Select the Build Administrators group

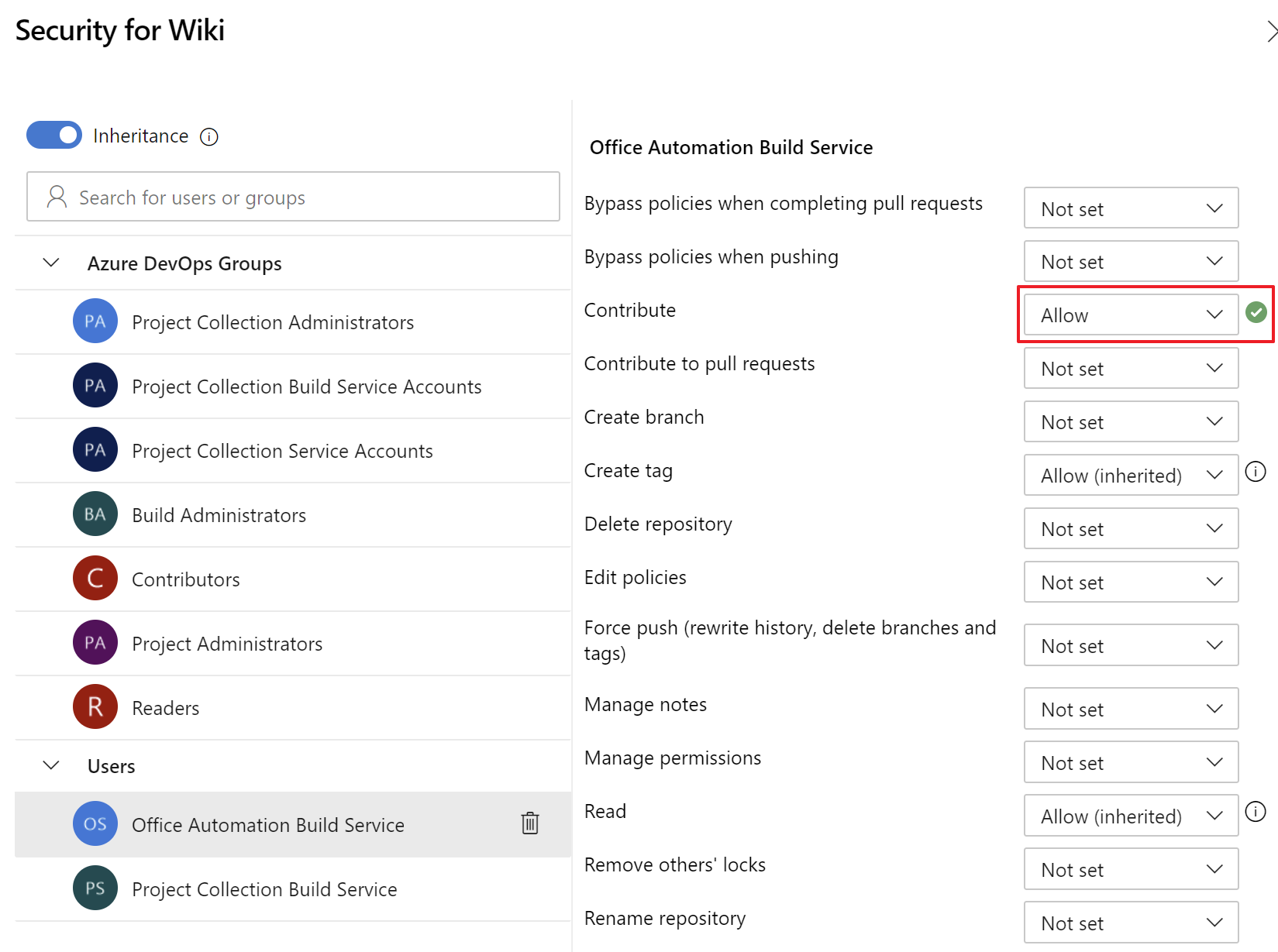tap(293, 514)
